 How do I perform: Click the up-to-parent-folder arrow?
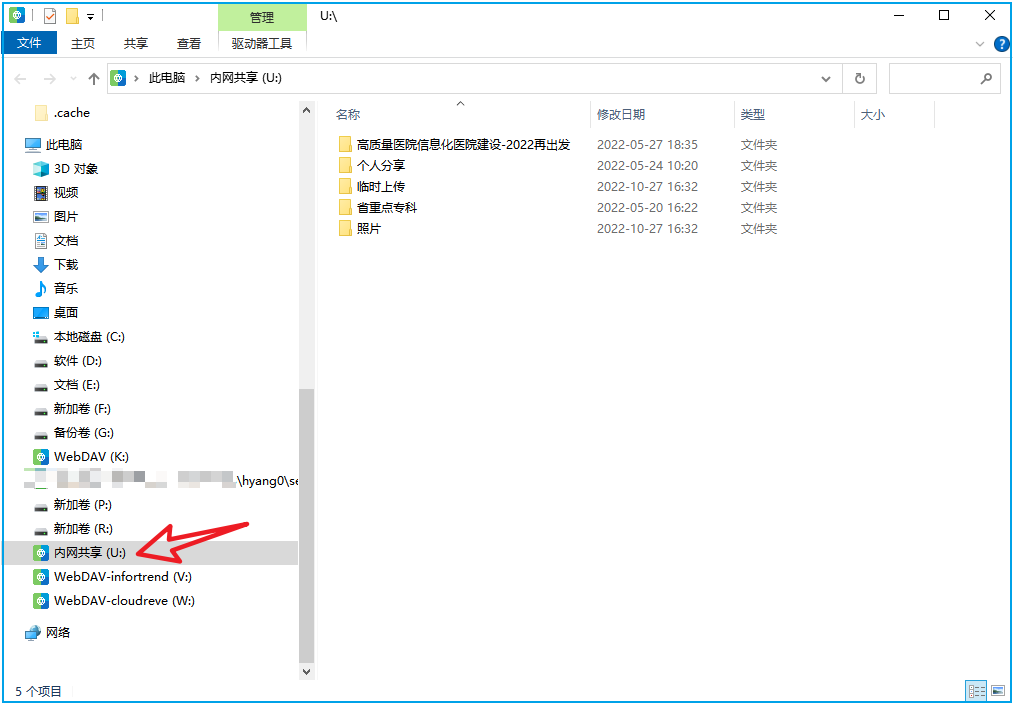click(93, 77)
